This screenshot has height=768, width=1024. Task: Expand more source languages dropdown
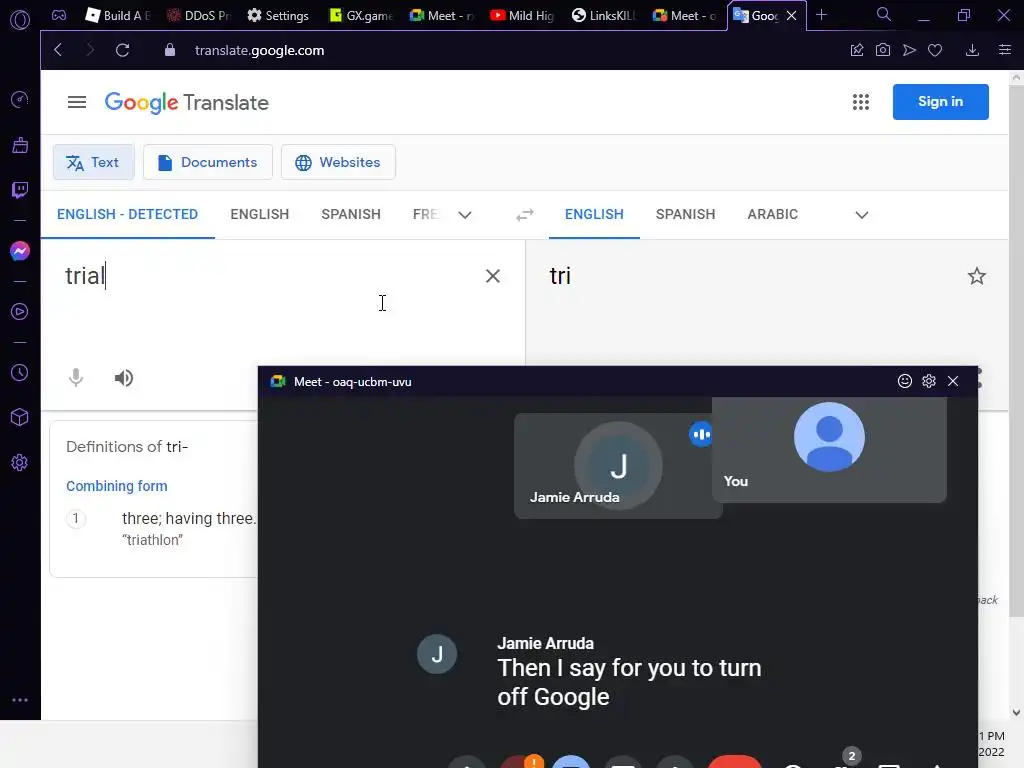pos(465,215)
